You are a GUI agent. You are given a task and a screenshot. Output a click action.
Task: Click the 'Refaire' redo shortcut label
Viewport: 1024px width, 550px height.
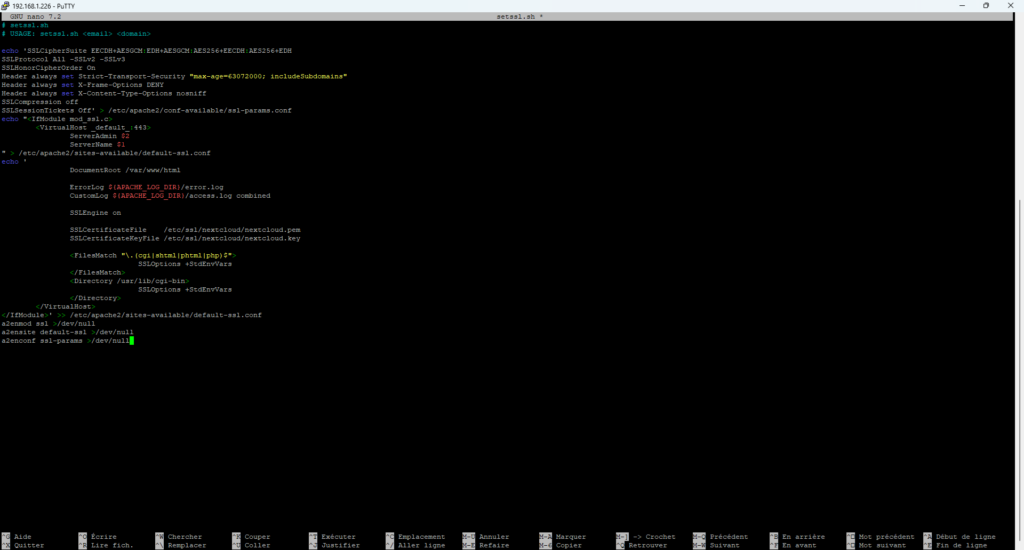tap(494, 545)
